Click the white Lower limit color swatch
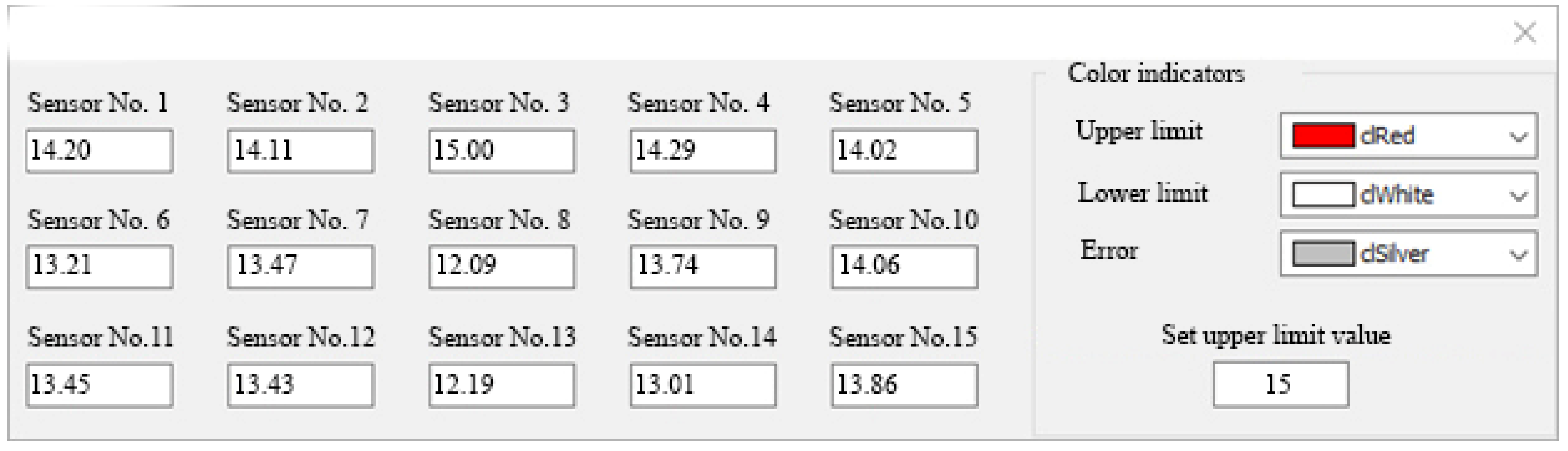This screenshot has width=1568, height=451. pos(1323,195)
